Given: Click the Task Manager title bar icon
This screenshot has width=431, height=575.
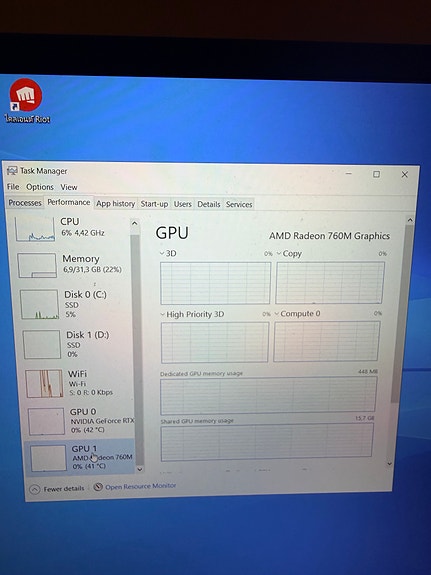Looking at the screenshot, I should coord(12,171).
